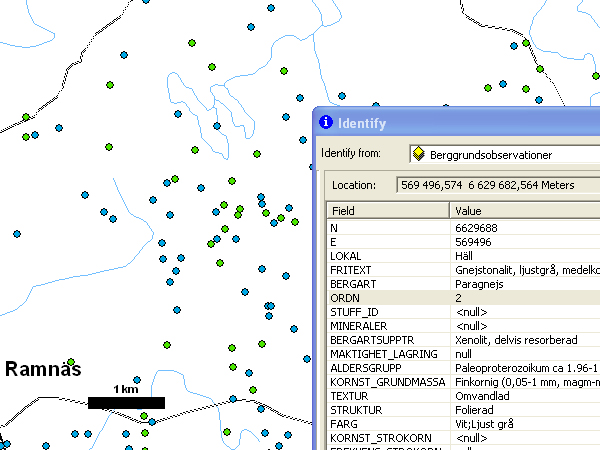Click the Identify window title bar
Image resolution: width=600 pixels, height=450 pixels.
457,122
